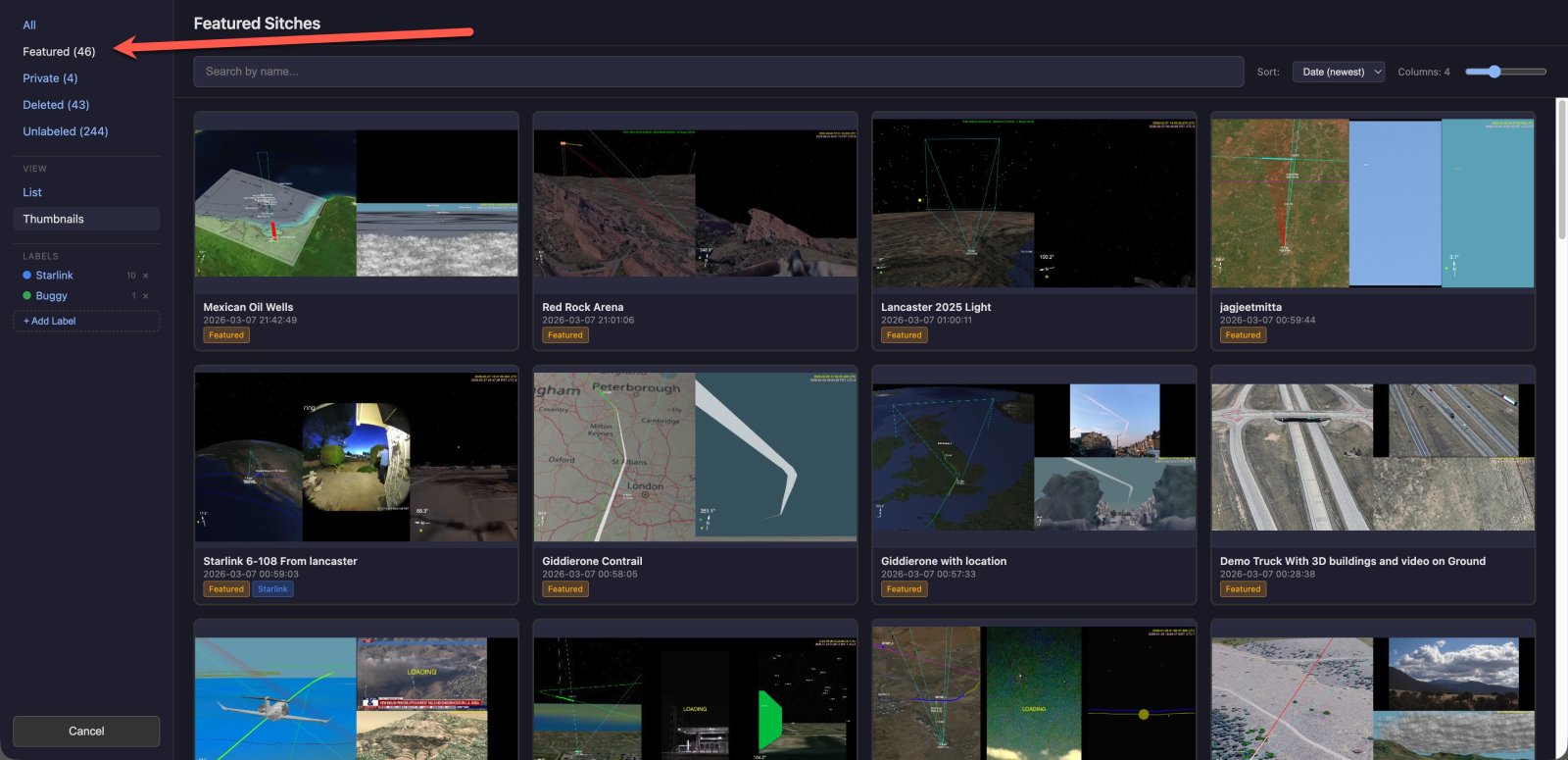Click Starlink tag on Starlink 6-108 card
This screenshot has width=1568, height=760.
[272, 589]
